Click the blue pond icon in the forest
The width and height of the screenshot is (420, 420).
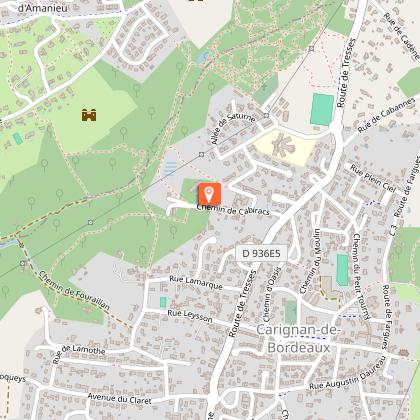pos(202,58)
